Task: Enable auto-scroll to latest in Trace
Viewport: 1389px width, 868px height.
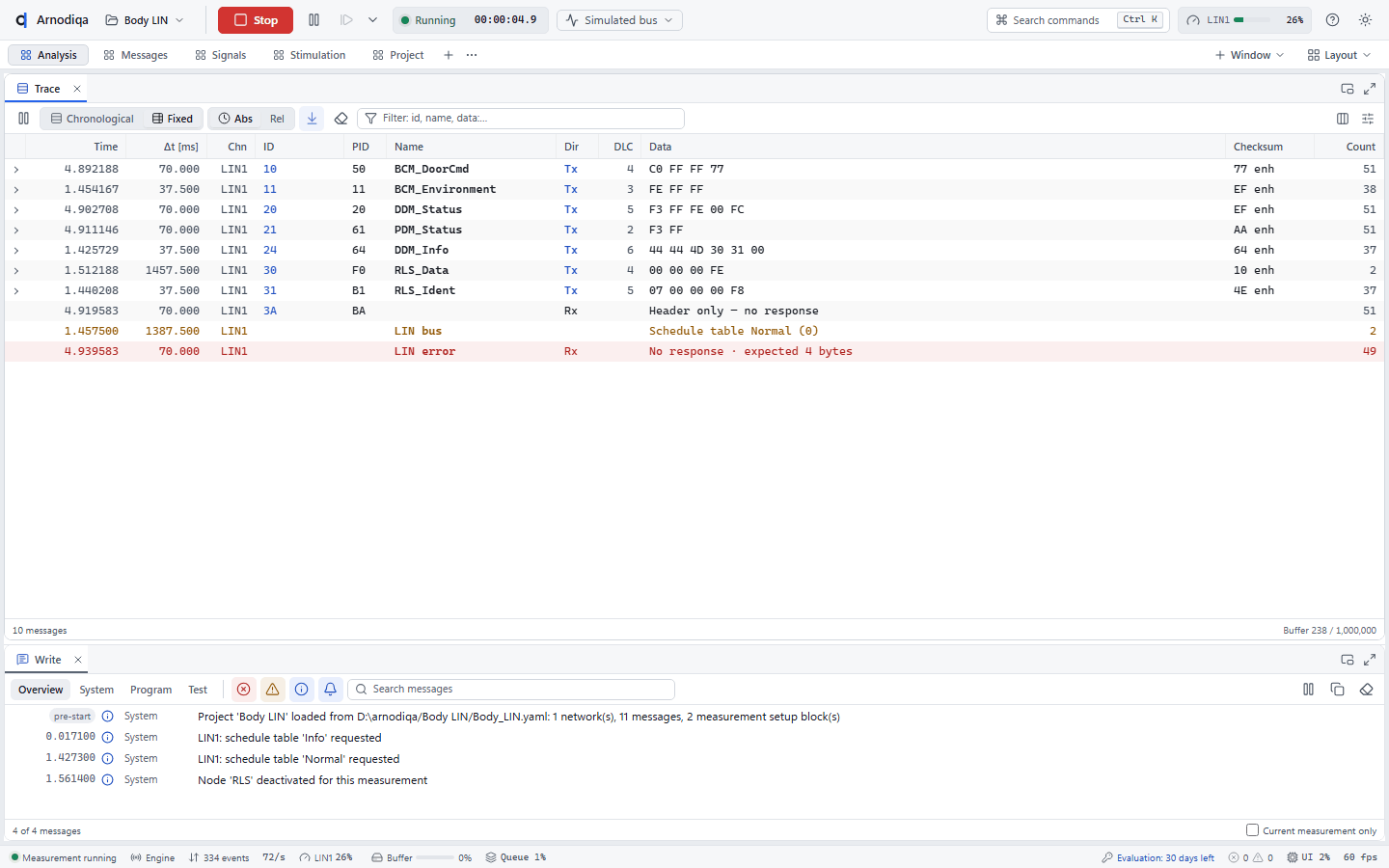Action: click(x=312, y=119)
